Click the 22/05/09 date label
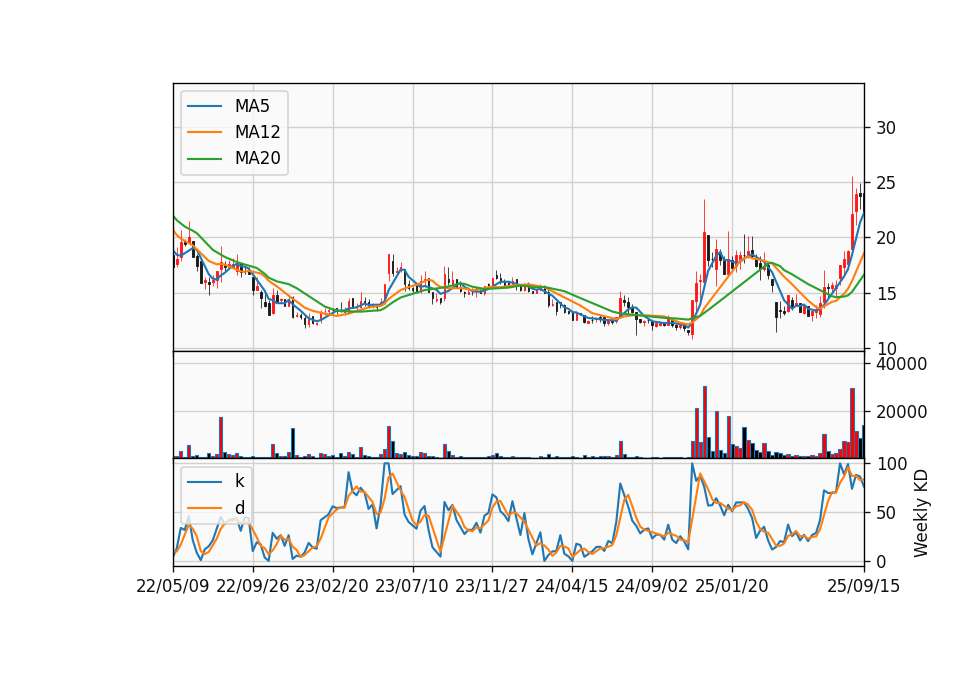The width and height of the screenshot is (960, 690). 173,586
